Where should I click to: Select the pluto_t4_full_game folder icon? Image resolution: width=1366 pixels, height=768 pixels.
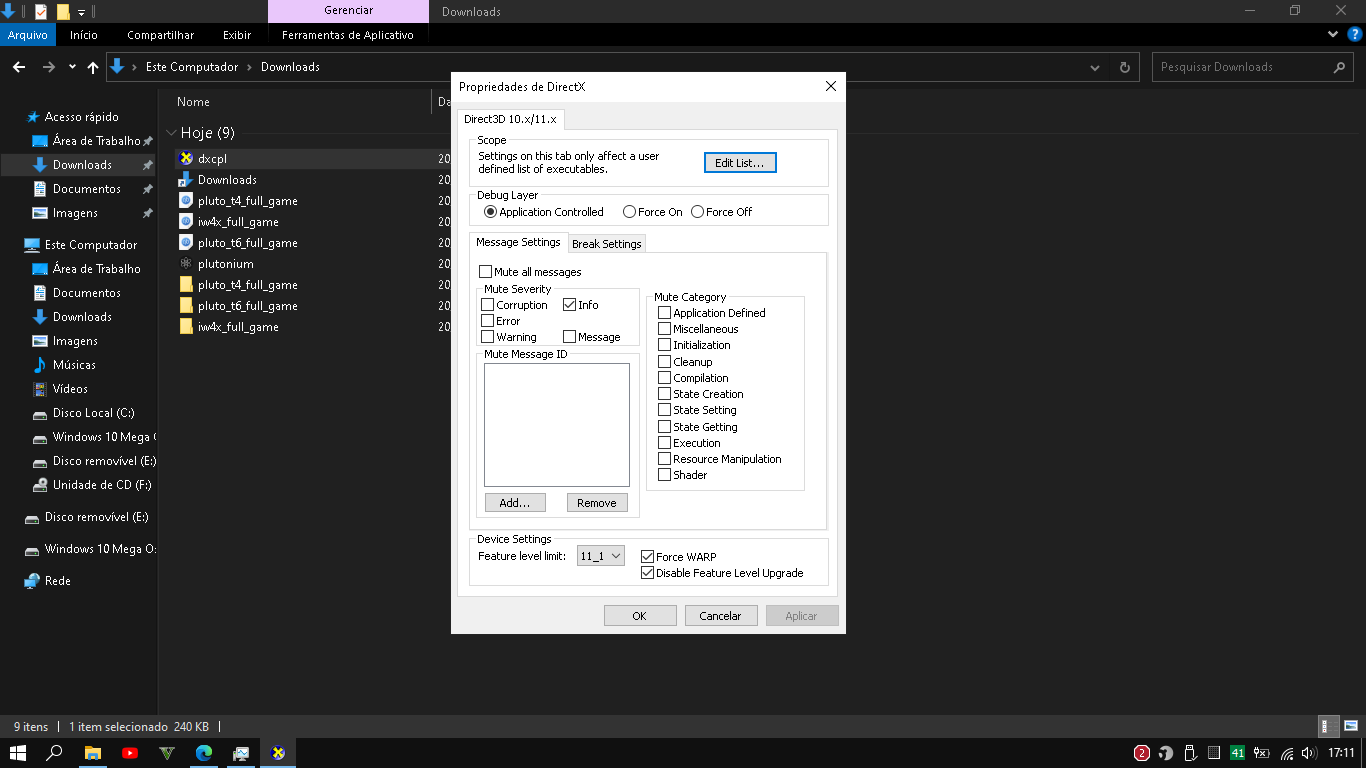pos(185,284)
